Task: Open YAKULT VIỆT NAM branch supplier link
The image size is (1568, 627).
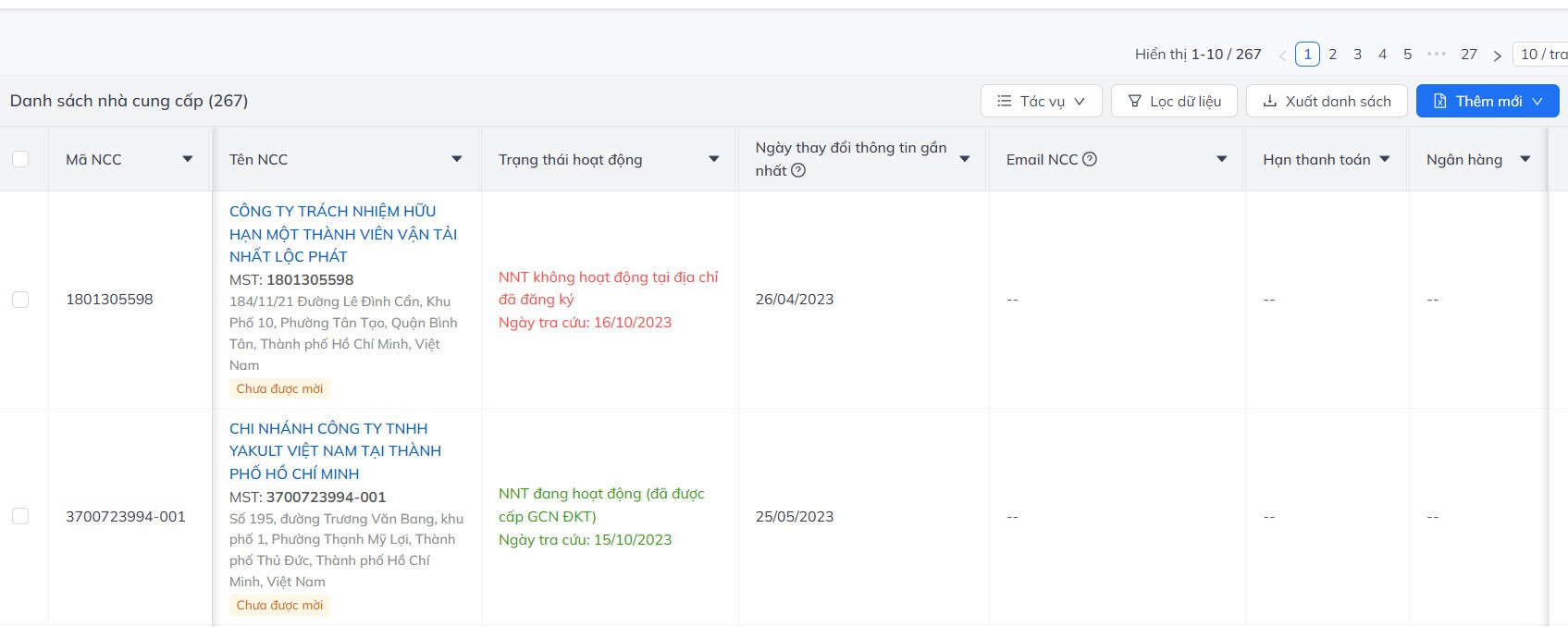Action: coord(335,450)
